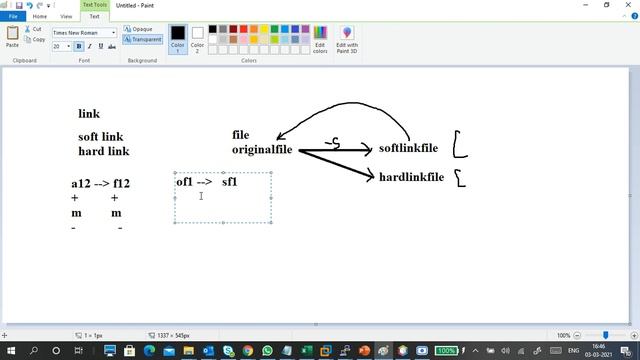Open the Customize Quick Access Toolbar arrow
The height and width of the screenshot is (360, 640).
pyautogui.click(x=49, y=6)
